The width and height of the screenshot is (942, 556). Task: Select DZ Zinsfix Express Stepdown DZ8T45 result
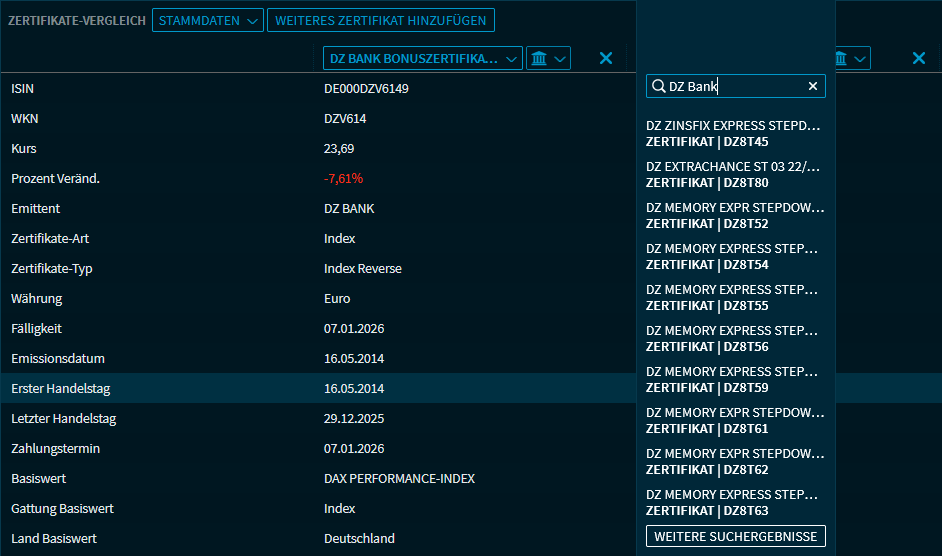(735, 134)
